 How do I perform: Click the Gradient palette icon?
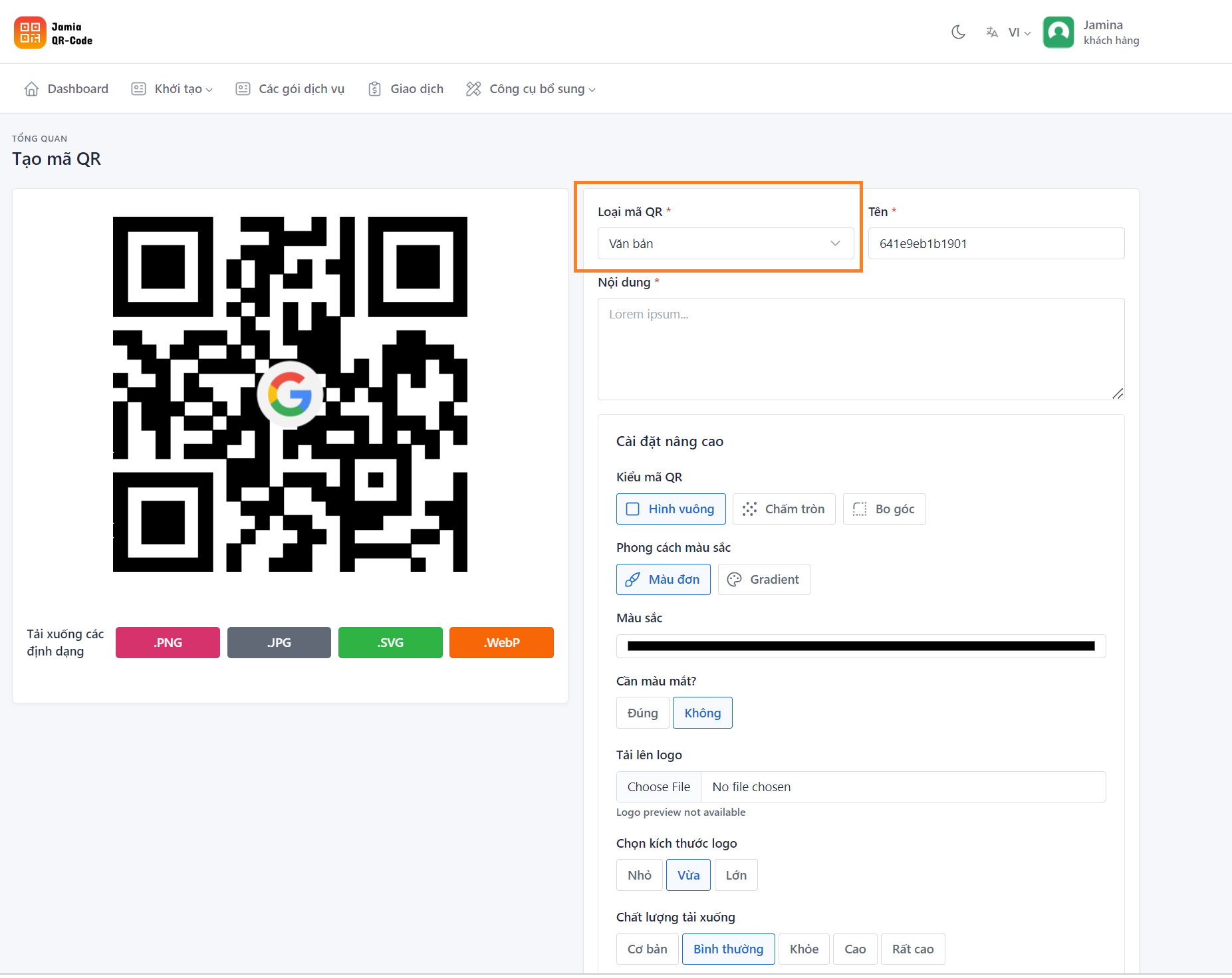pyautogui.click(x=734, y=579)
